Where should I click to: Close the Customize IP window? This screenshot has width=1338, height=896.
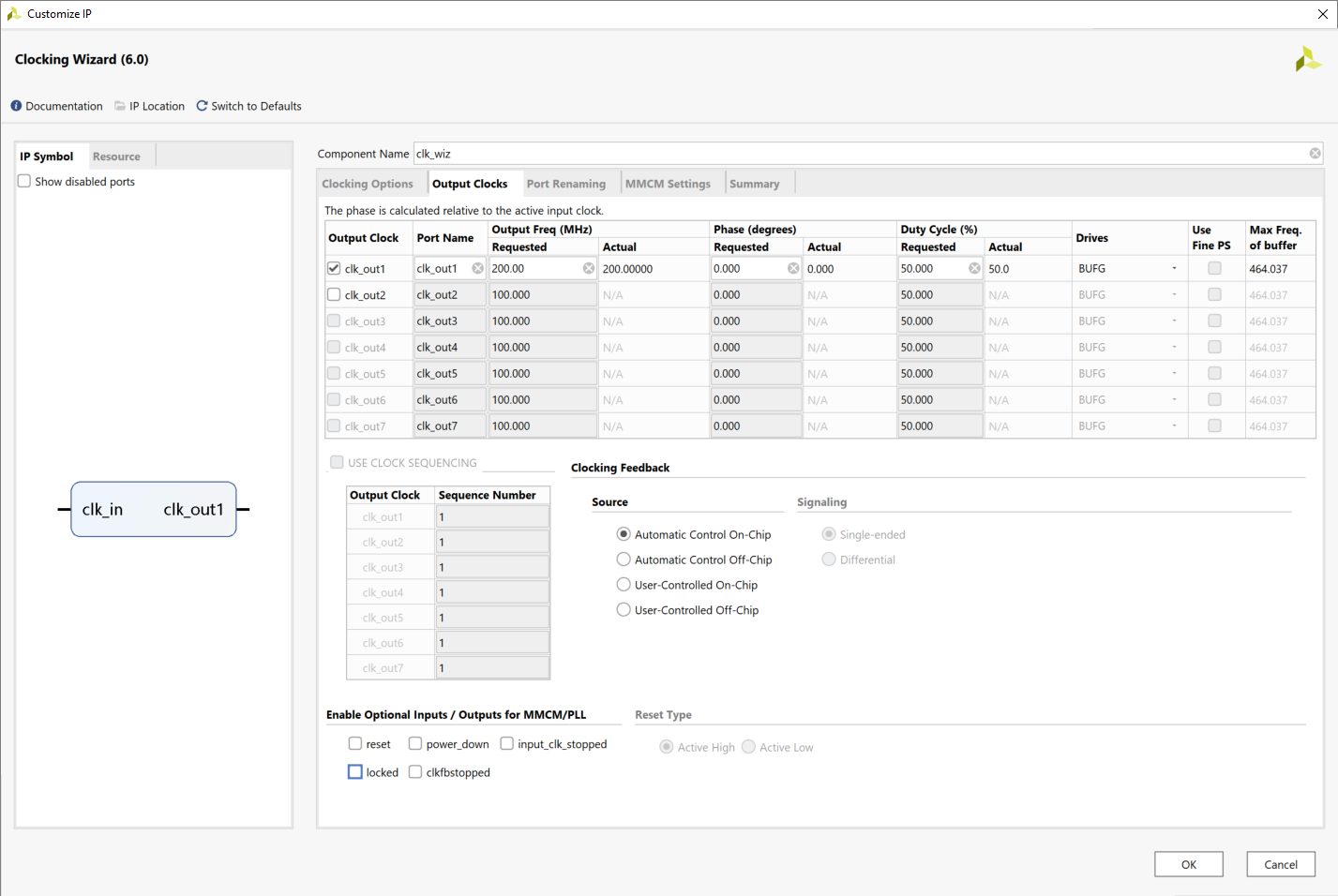click(x=1322, y=14)
